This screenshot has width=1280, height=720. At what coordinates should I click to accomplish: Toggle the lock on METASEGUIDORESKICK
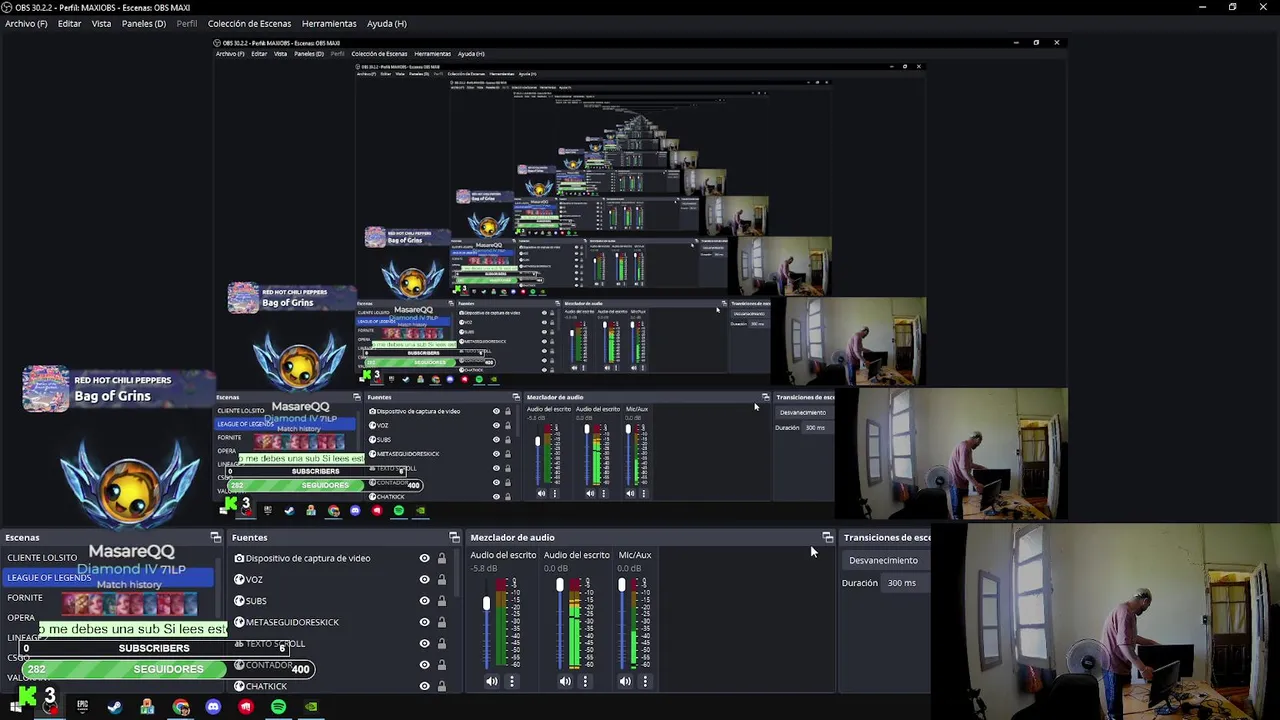coord(441,622)
